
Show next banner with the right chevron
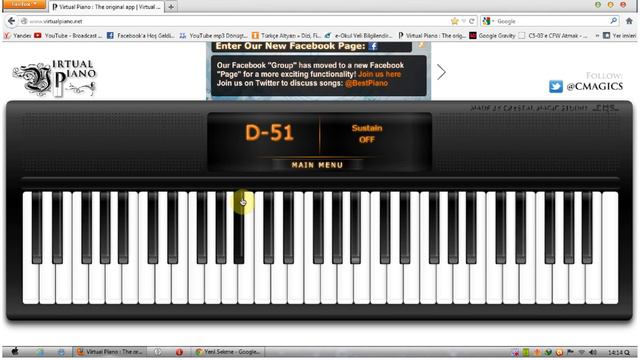(441, 72)
